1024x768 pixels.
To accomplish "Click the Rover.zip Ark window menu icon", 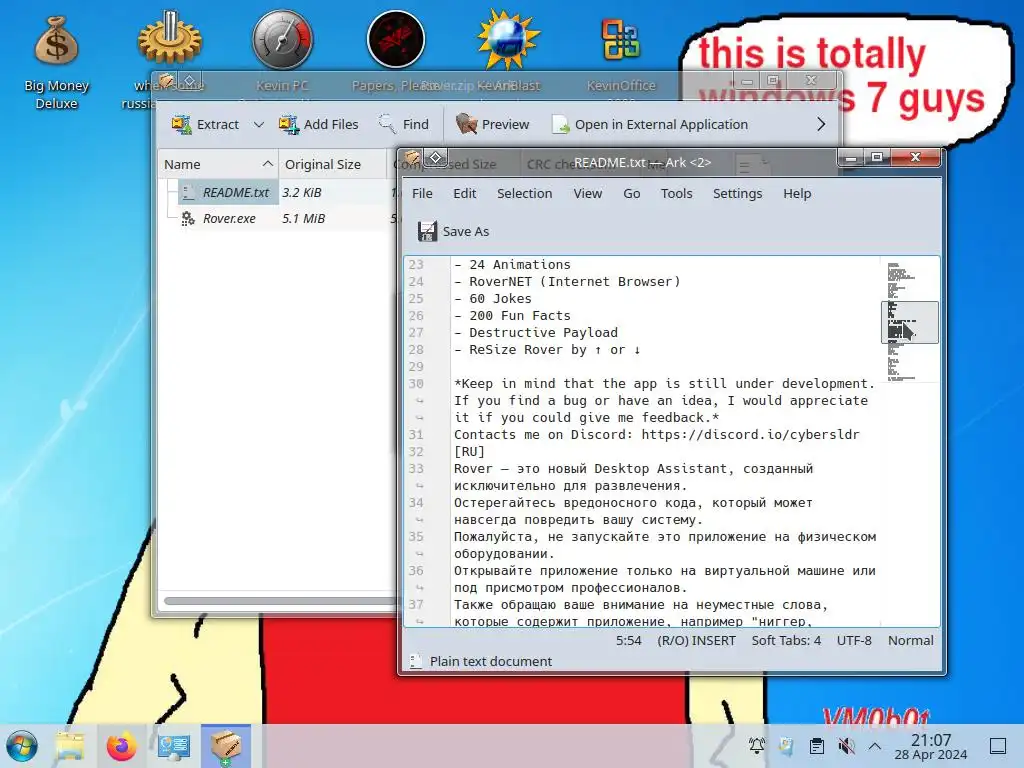I will [167, 81].
